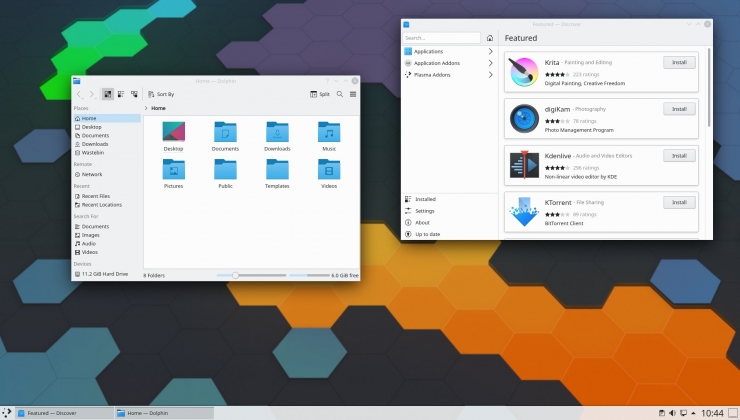This screenshot has width=740, height=420.
Task: Click the digiKam app icon
Action: point(524,118)
